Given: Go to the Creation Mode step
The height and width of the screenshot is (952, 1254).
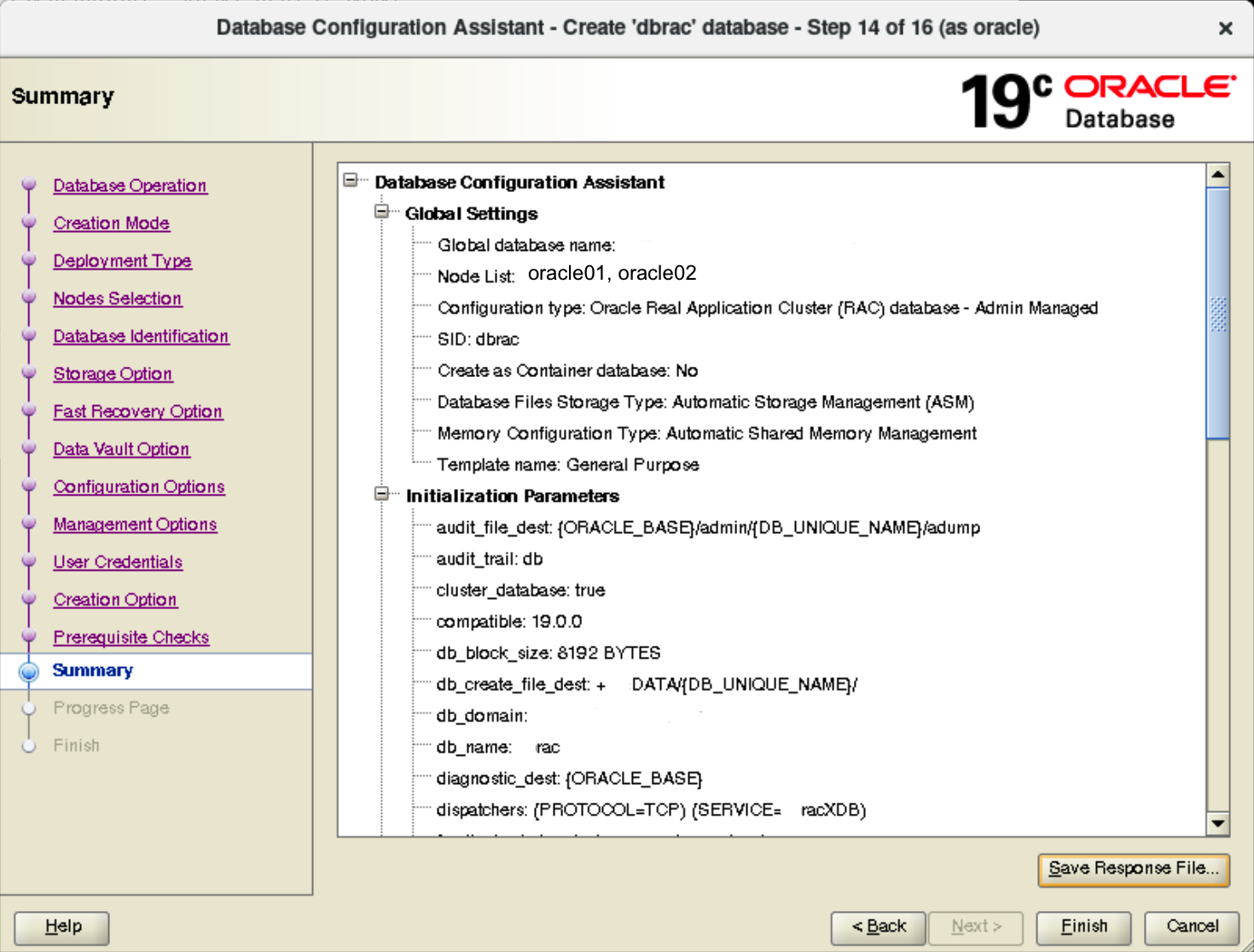Looking at the screenshot, I should (111, 223).
